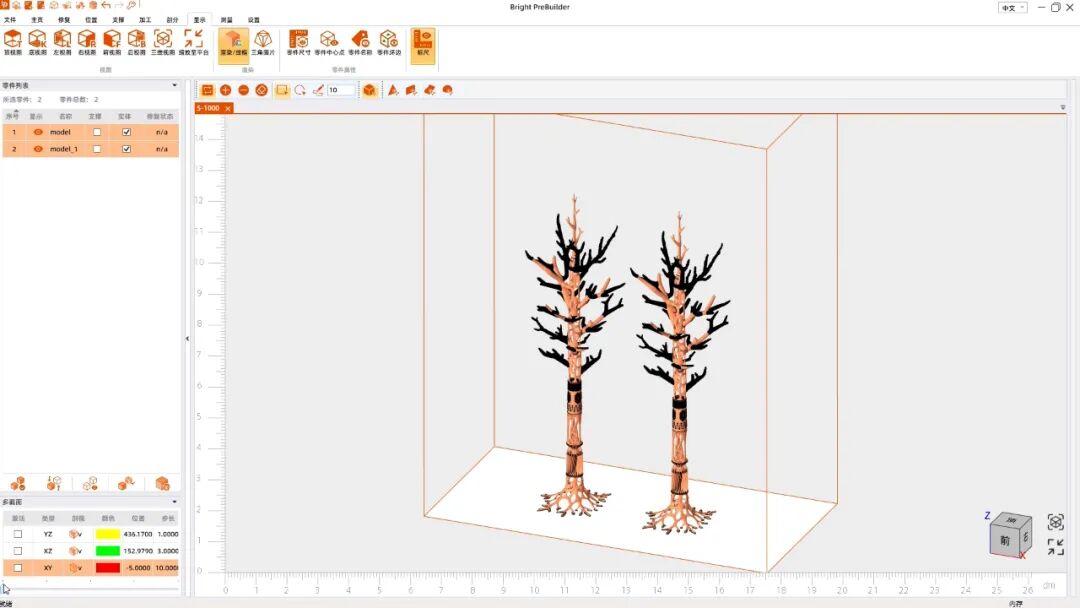
Task: Switch to the top view (顶视图) icon
Action: [13, 40]
